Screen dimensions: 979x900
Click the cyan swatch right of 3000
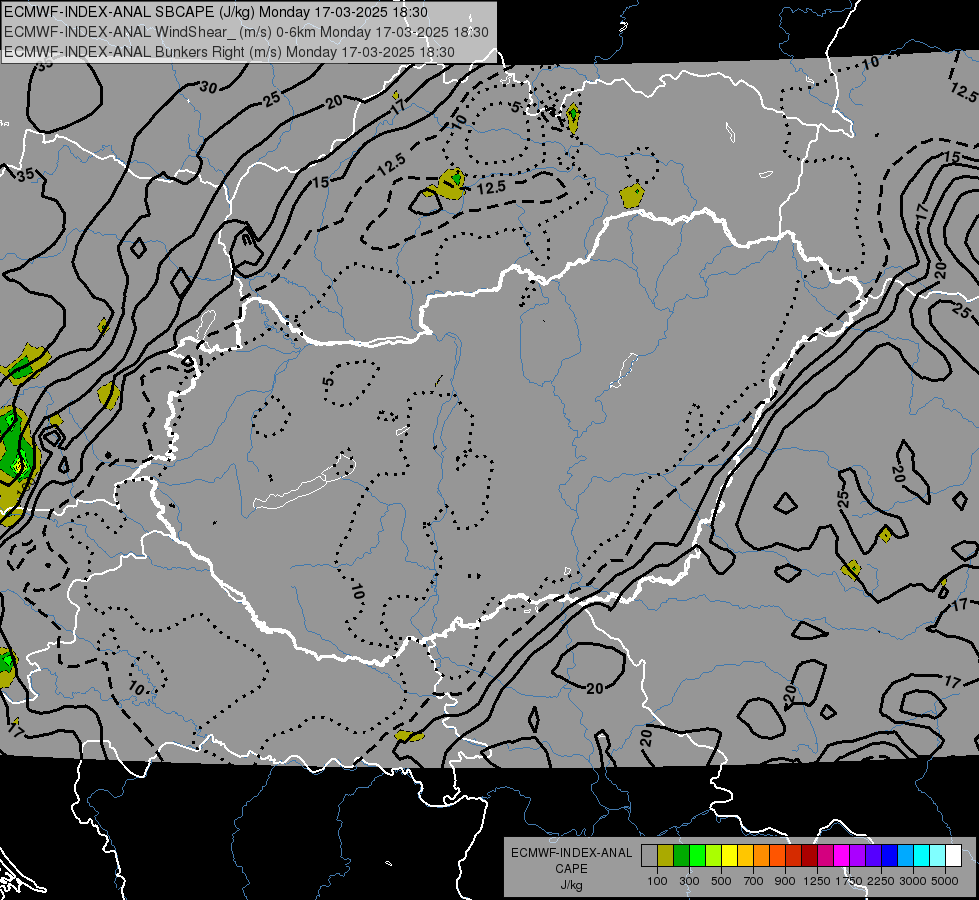[x=922, y=855]
